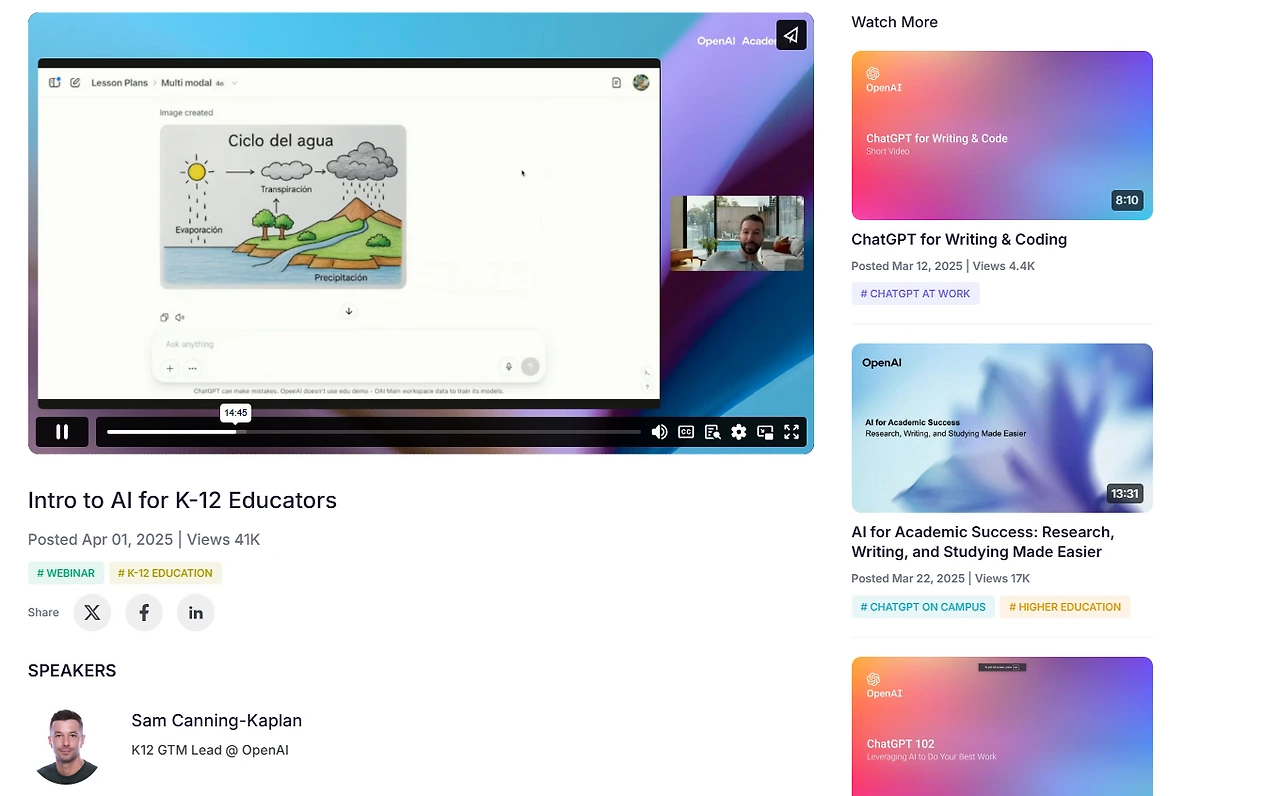Select the # HIGHER EDUCATION tag
Screen dimensions: 1280x796
click(1065, 607)
